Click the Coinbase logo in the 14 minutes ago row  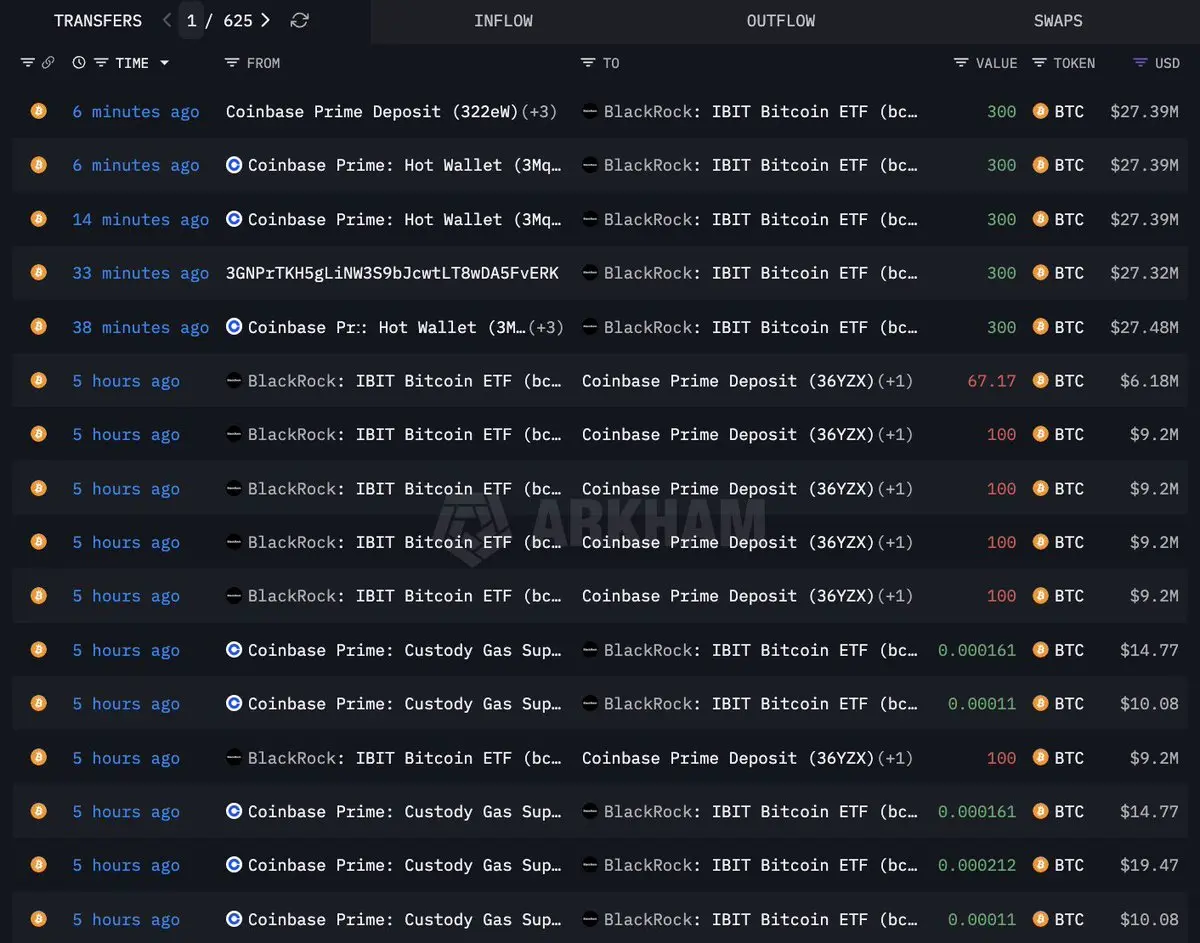click(x=234, y=219)
